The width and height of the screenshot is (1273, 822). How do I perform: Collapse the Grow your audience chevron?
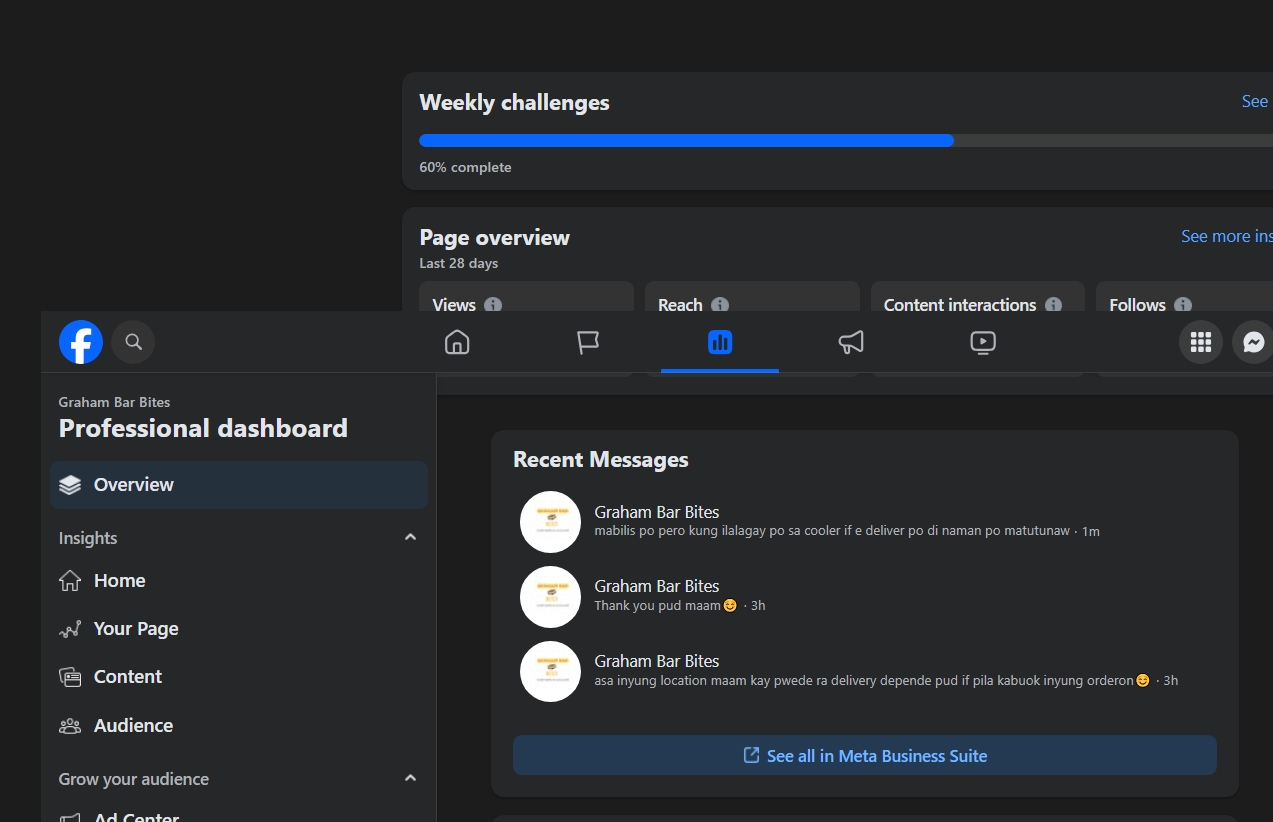[x=410, y=778]
